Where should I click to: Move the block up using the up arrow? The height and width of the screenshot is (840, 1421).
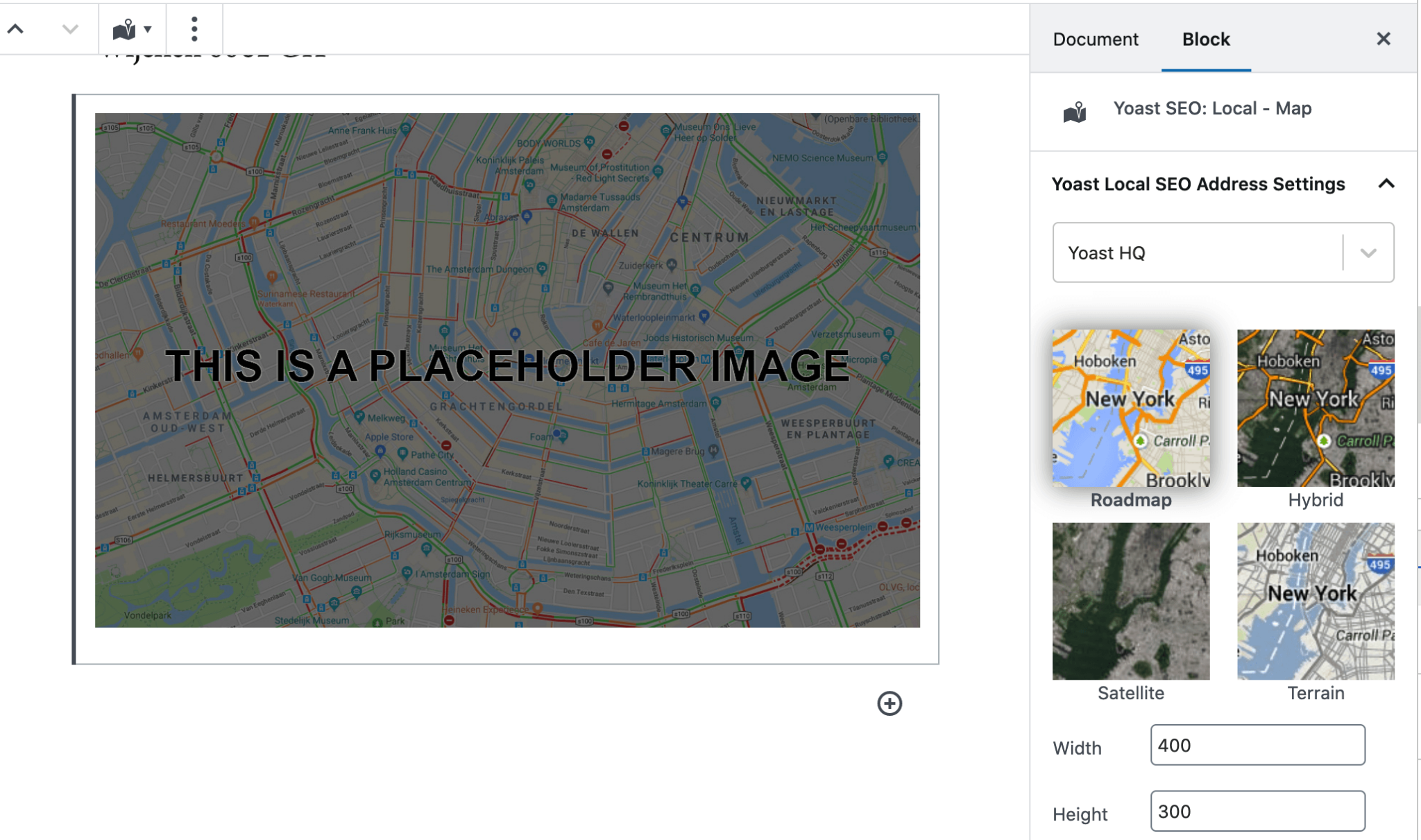[x=18, y=28]
